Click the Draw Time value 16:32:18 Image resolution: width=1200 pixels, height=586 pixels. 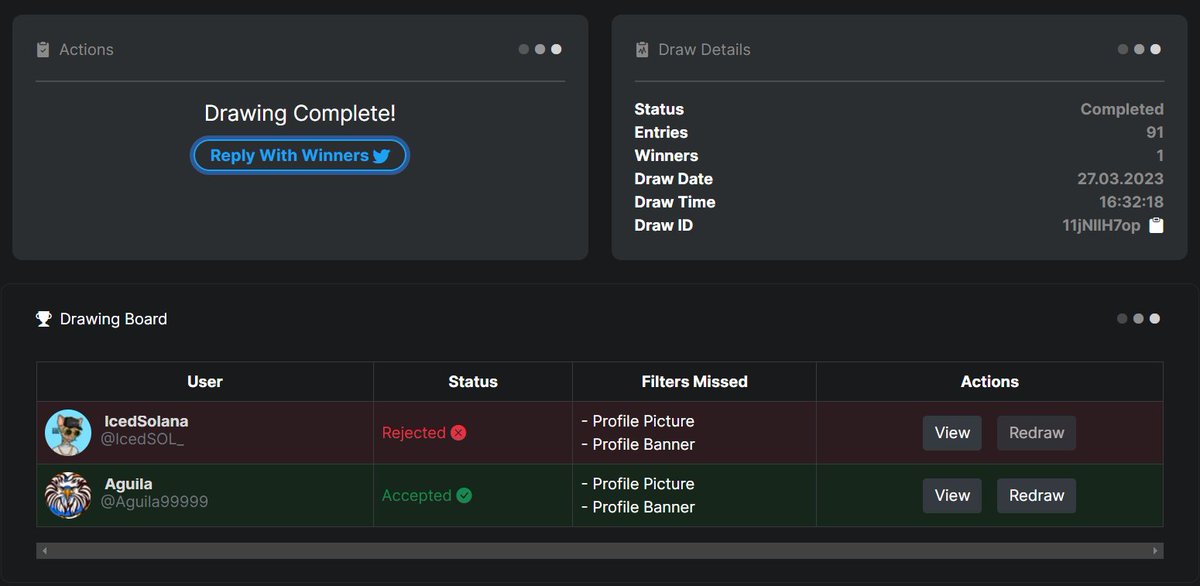point(1131,202)
